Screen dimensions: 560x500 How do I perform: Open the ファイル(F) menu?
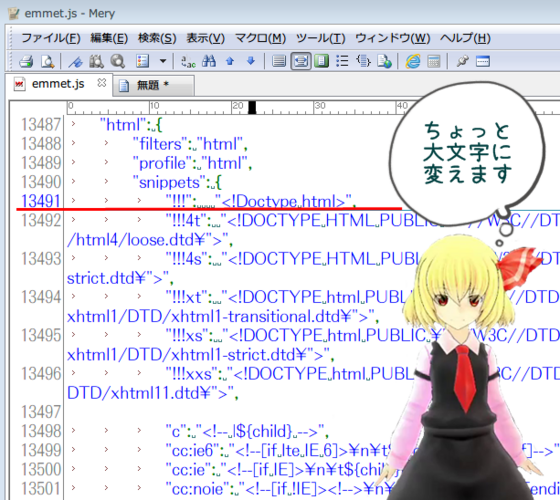(51, 38)
